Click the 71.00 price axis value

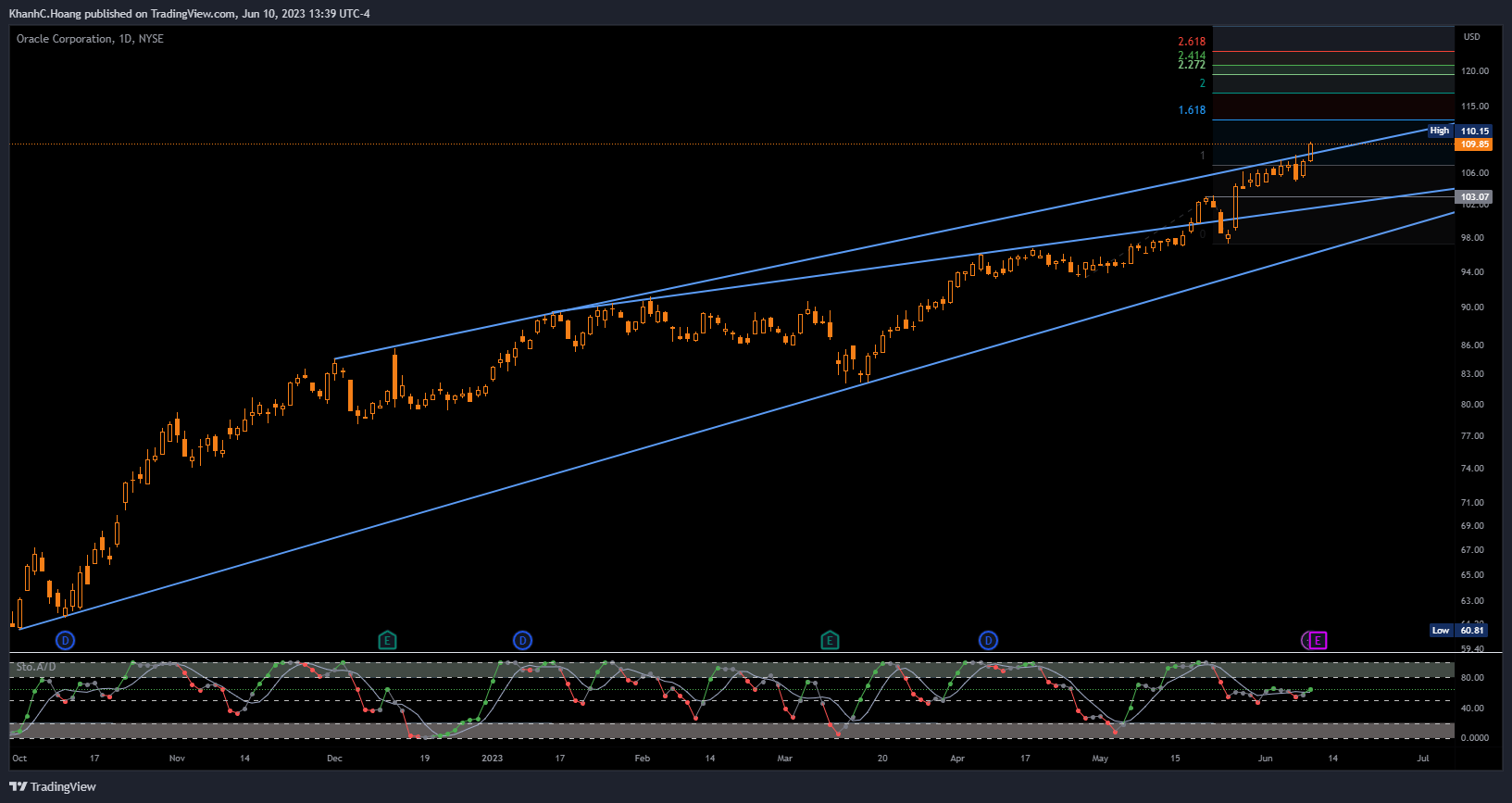(x=1473, y=503)
